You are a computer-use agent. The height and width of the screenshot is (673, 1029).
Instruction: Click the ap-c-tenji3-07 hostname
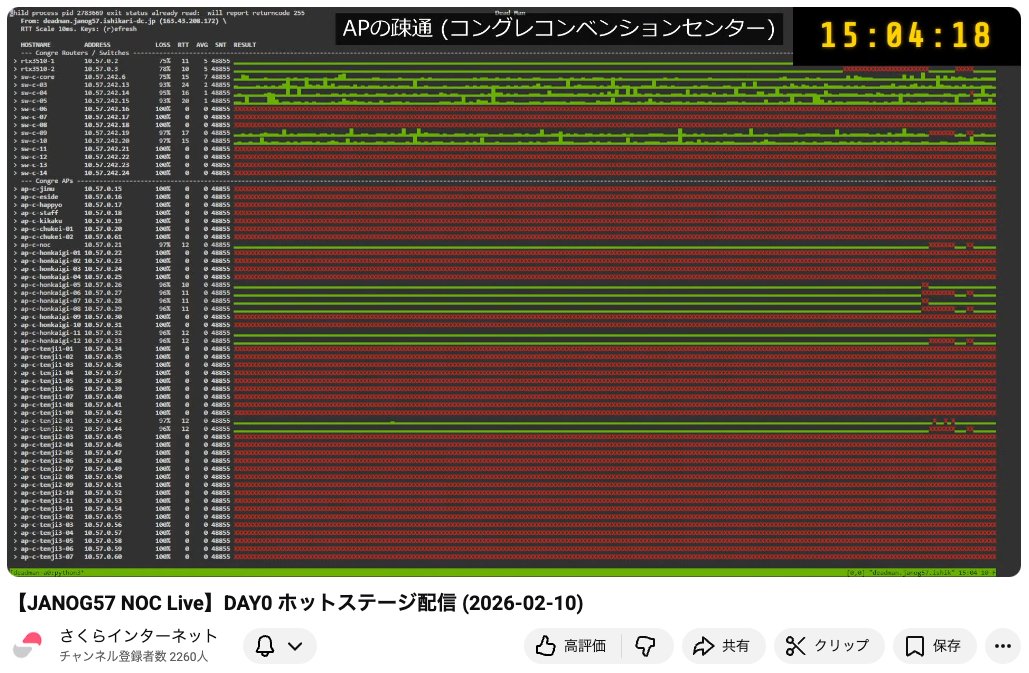(47, 557)
